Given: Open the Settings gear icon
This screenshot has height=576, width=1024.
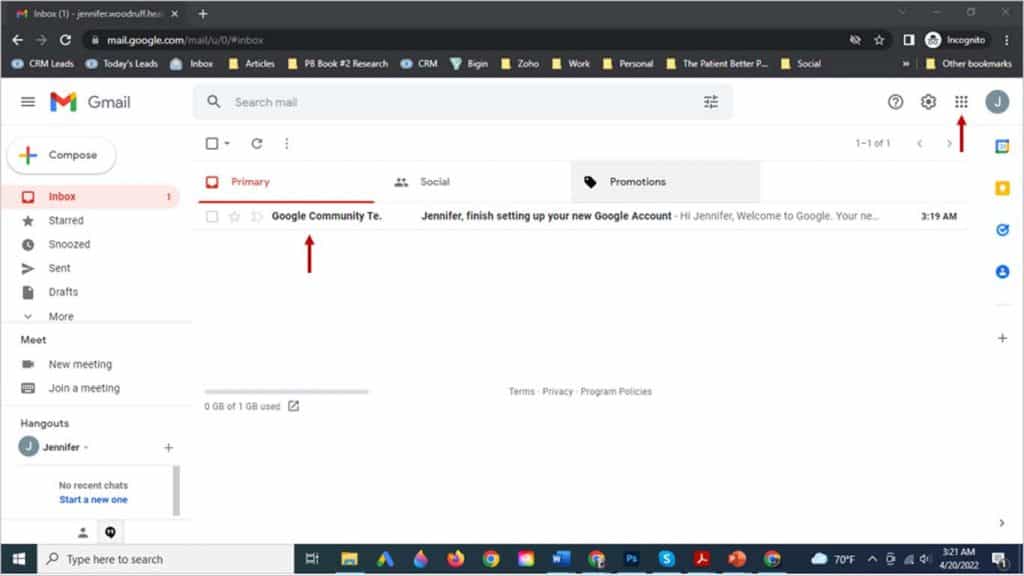Looking at the screenshot, I should pos(928,102).
